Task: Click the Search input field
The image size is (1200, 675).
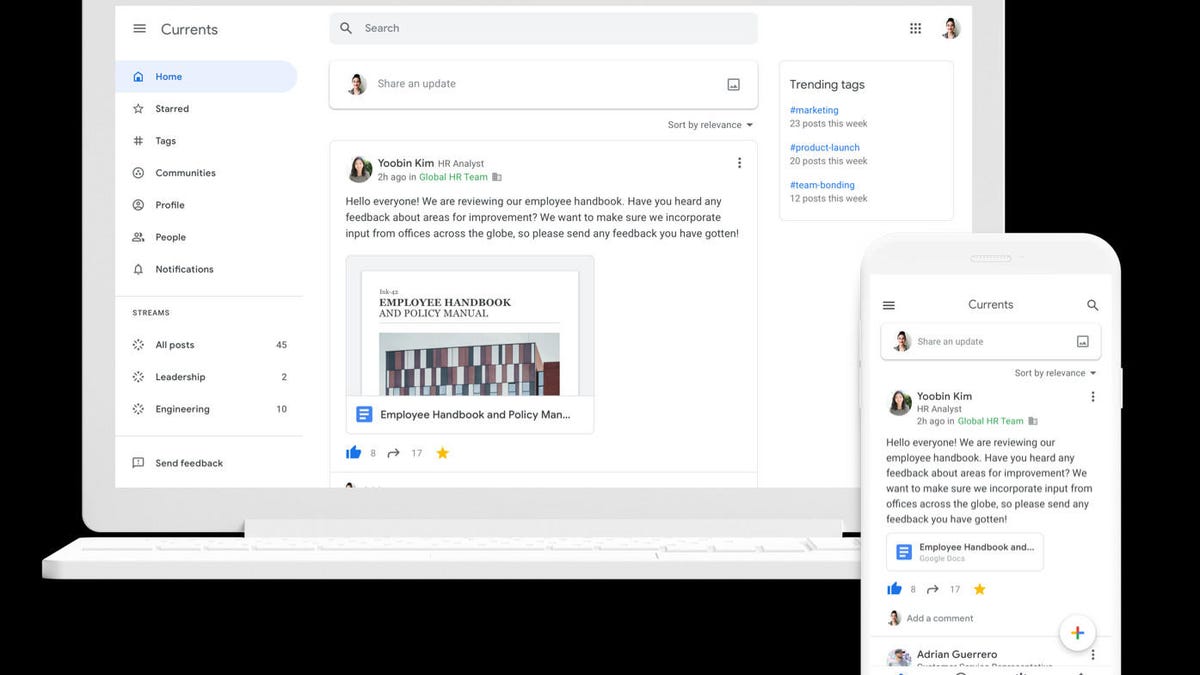Action: (543, 28)
